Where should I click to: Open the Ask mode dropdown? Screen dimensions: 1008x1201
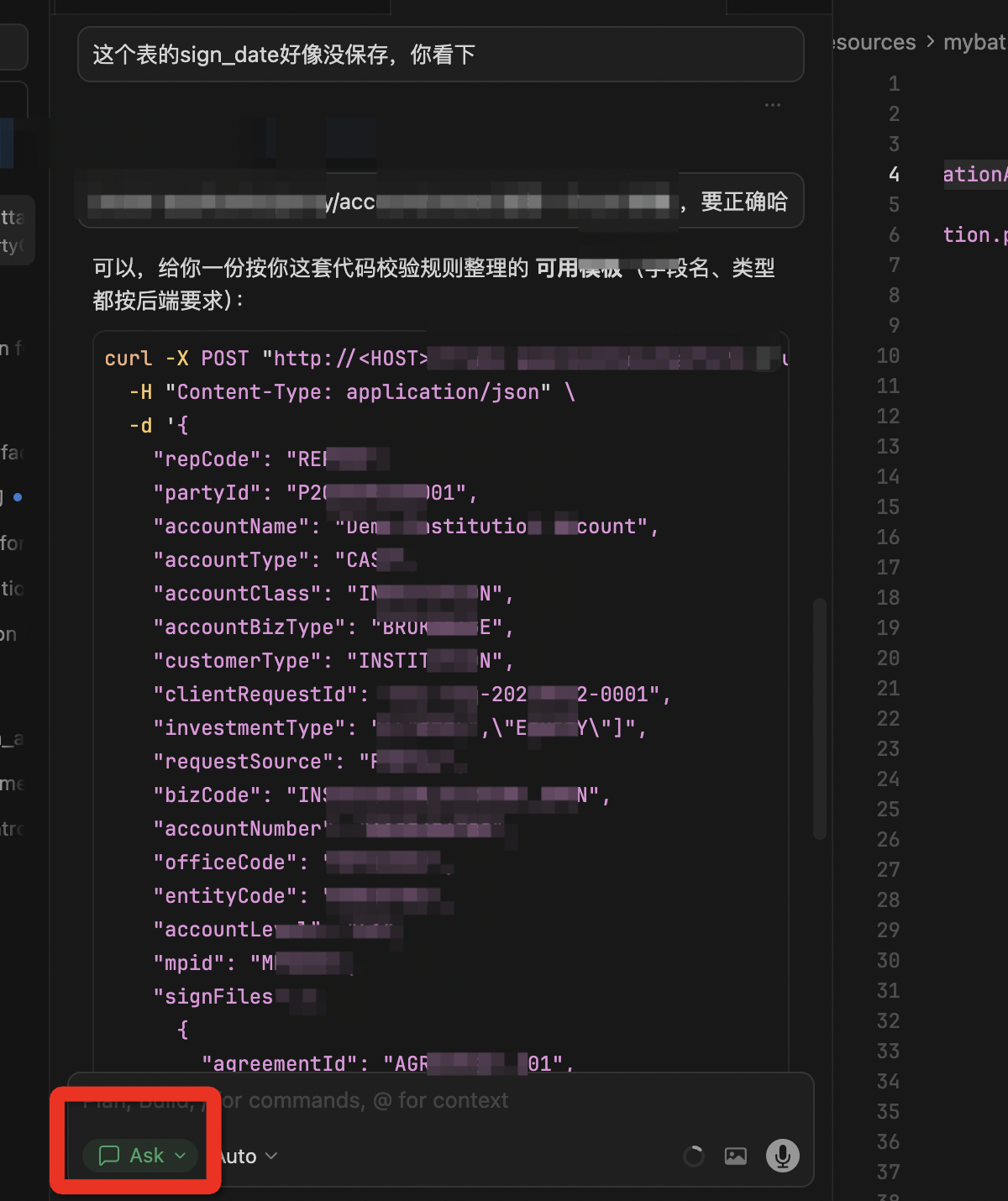[141, 1156]
